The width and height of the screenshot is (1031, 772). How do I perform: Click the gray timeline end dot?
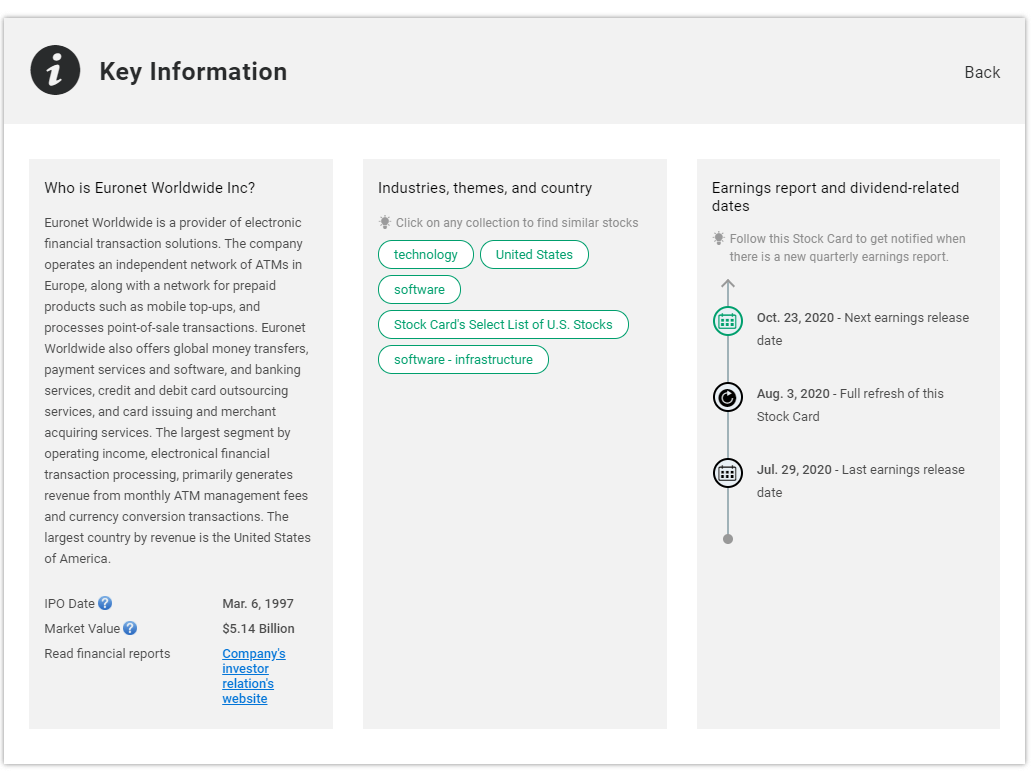727,539
